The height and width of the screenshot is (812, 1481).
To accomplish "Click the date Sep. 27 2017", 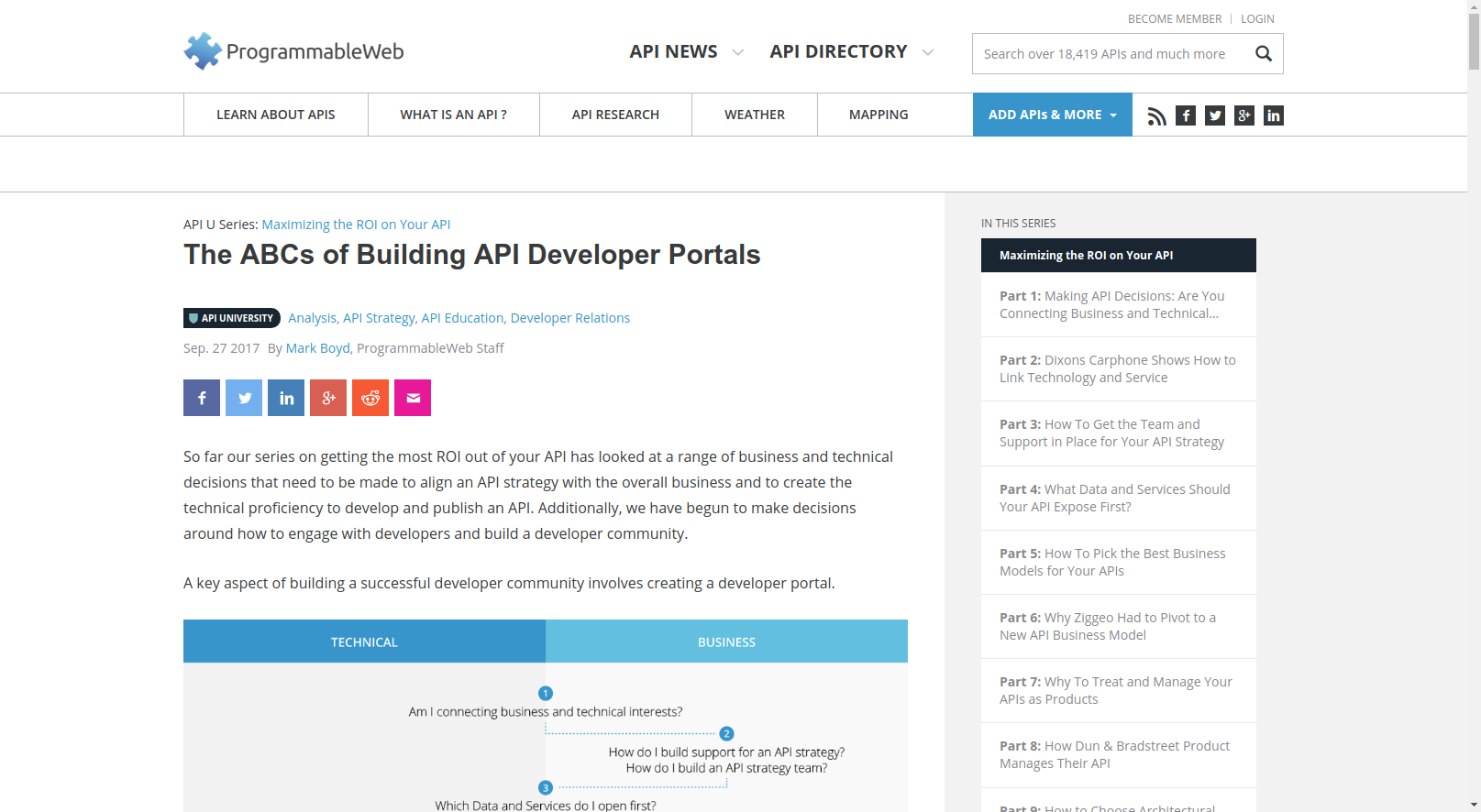I will click(x=221, y=348).
